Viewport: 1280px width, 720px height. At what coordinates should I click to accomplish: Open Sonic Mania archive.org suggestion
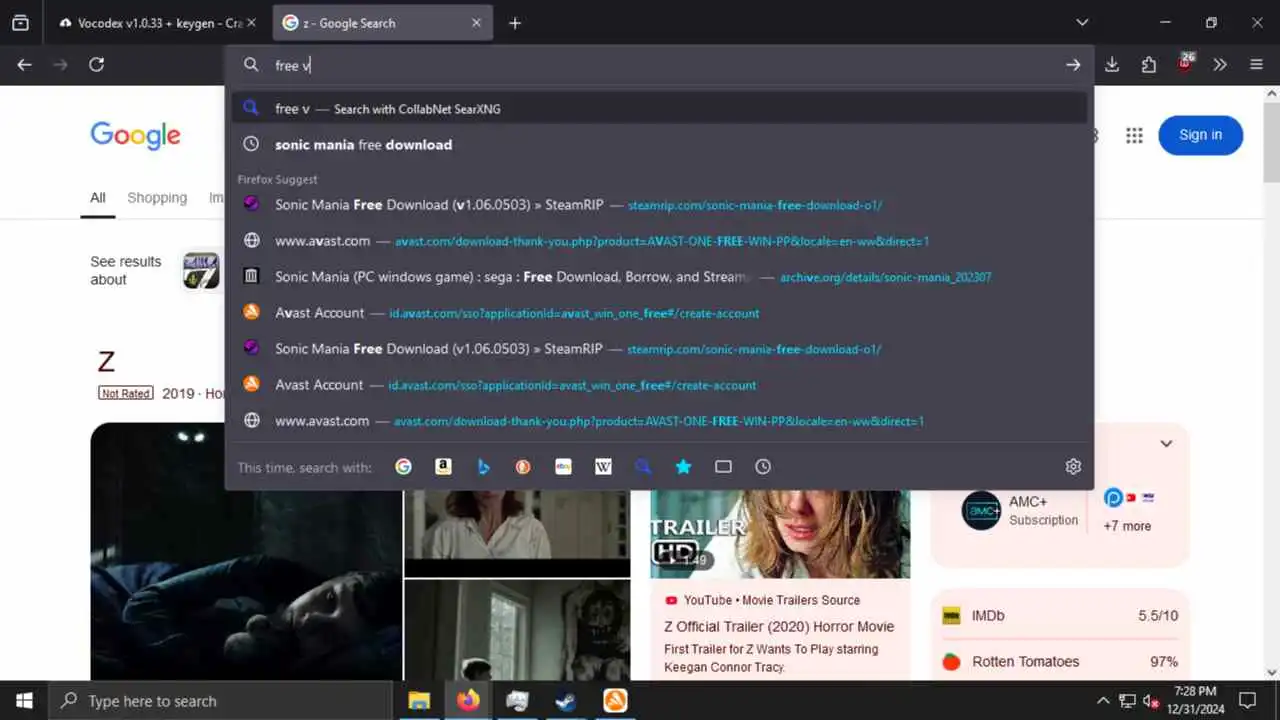pyautogui.click(x=660, y=277)
